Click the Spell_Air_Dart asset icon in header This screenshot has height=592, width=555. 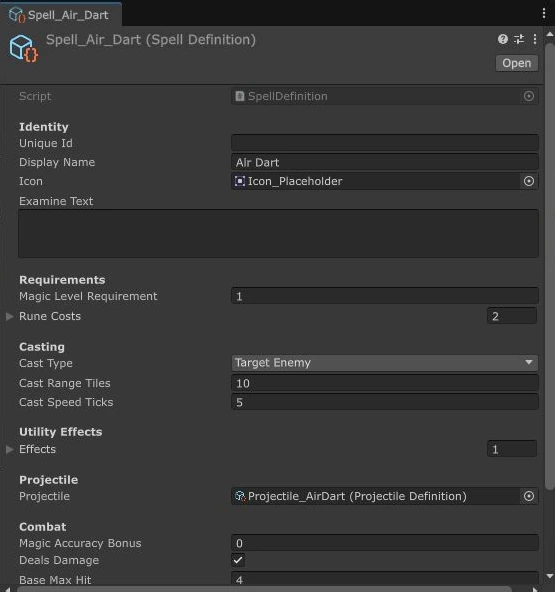coord(23,48)
